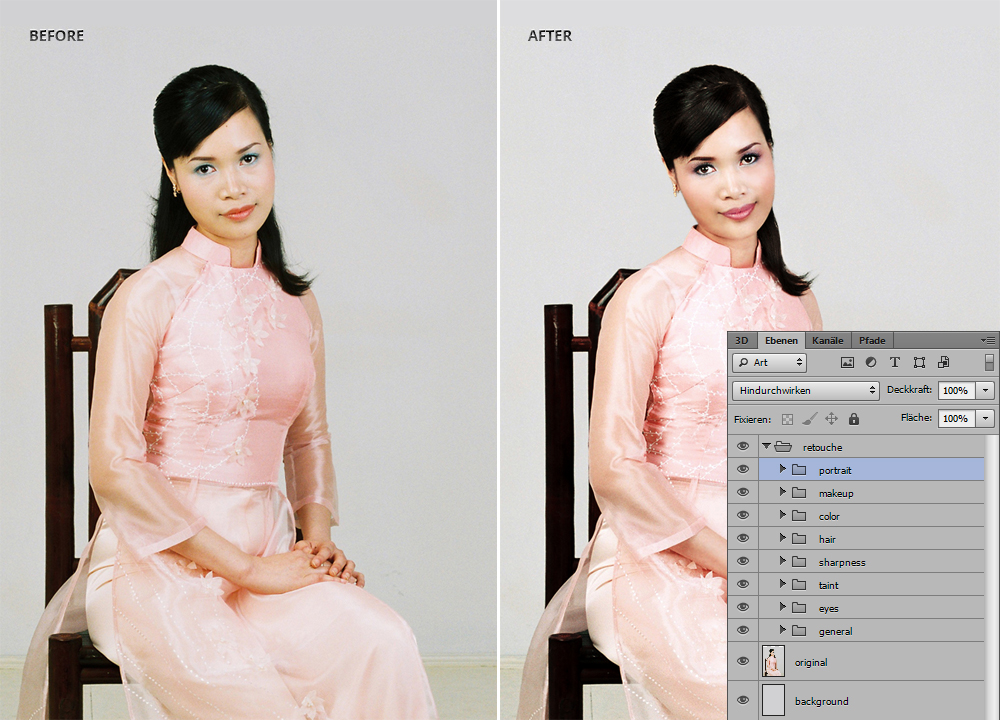Switch to the 3D tab
Viewport: 1000px width, 720px height.
[x=742, y=341]
